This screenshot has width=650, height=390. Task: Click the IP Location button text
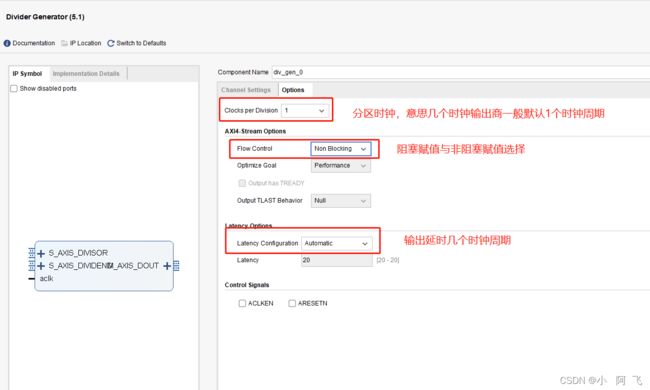[x=85, y=43]
